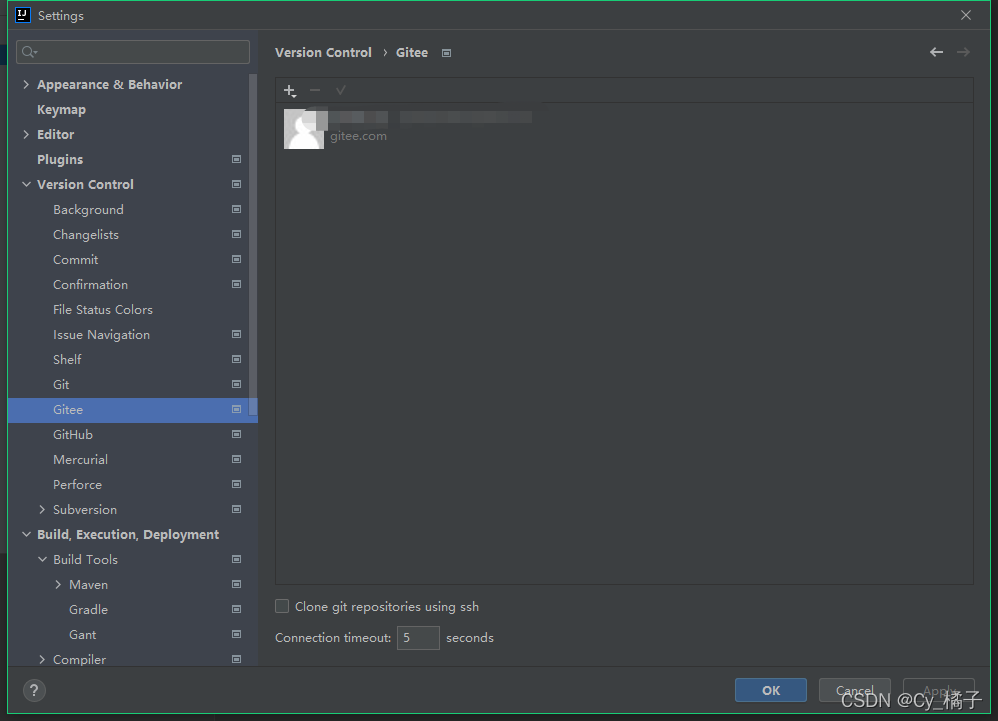
Task: Expand the Compiler node
Action: 42,659
